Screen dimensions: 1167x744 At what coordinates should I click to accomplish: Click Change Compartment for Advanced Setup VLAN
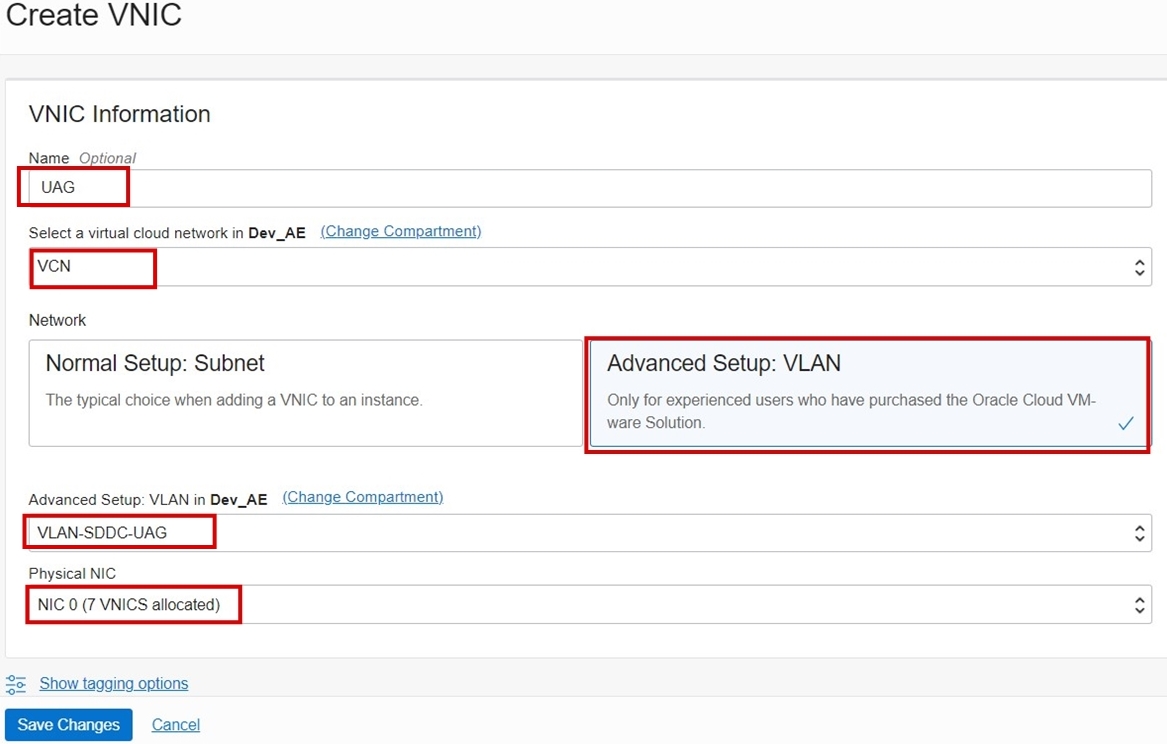pyautogui.click(x=363, y=496)
